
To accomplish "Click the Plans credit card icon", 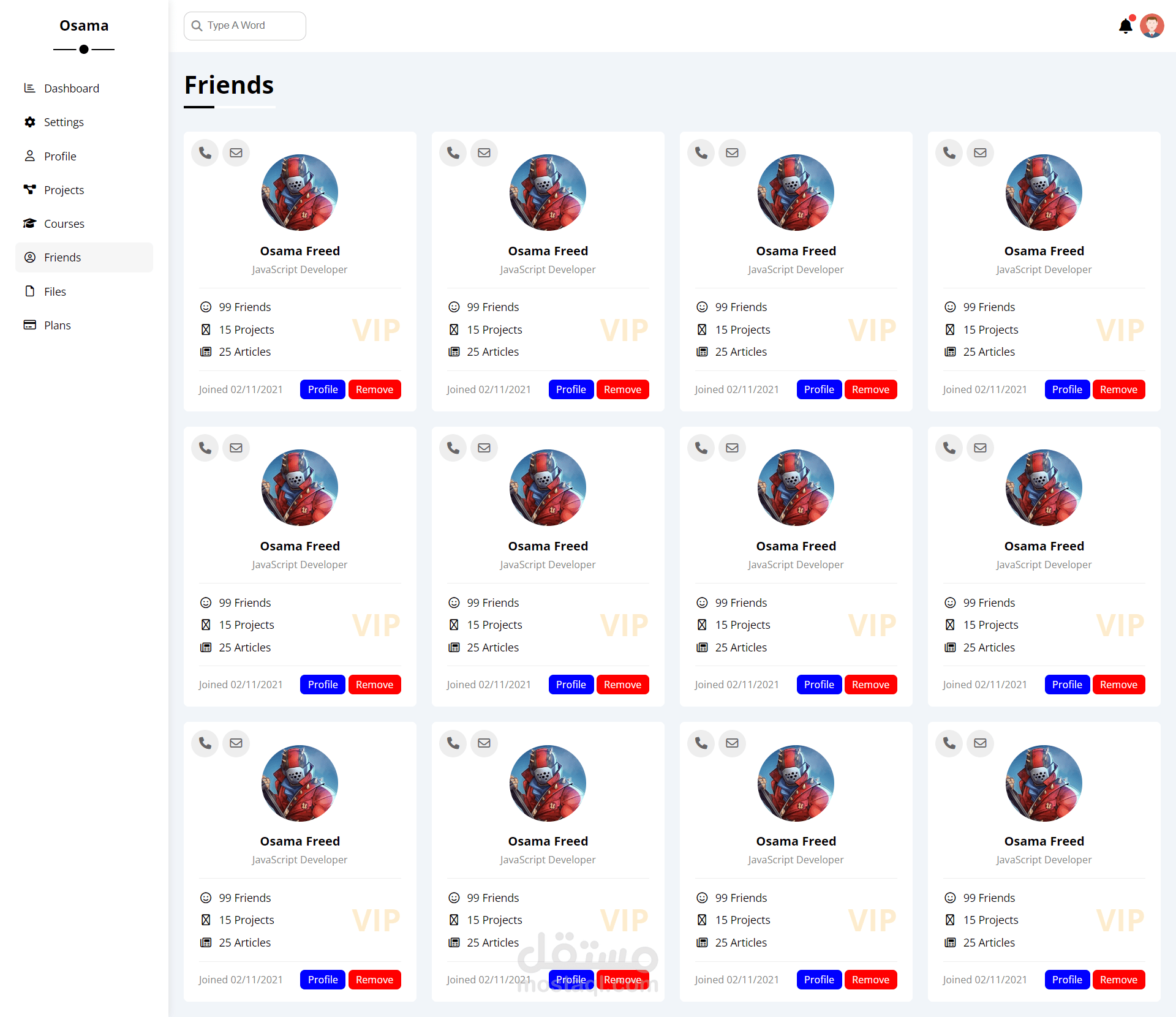I will tap(29, 325).
